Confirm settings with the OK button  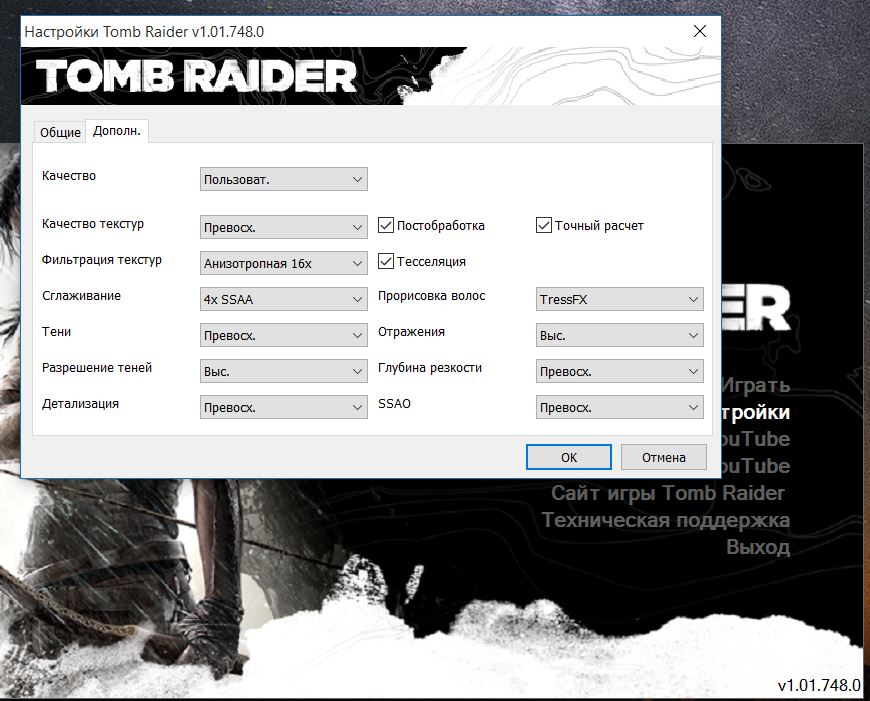pos(569,457)
